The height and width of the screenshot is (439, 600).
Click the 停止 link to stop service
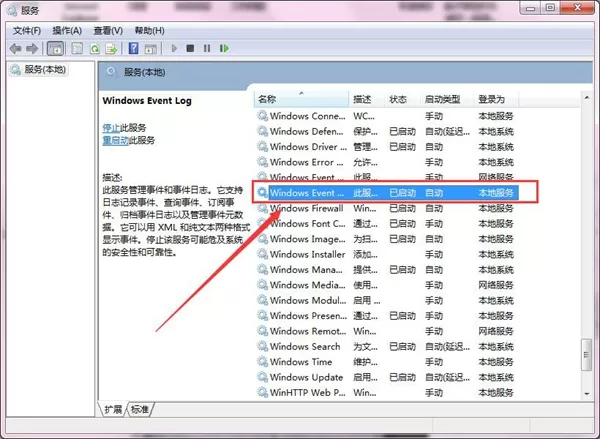[x=111, y=127]
